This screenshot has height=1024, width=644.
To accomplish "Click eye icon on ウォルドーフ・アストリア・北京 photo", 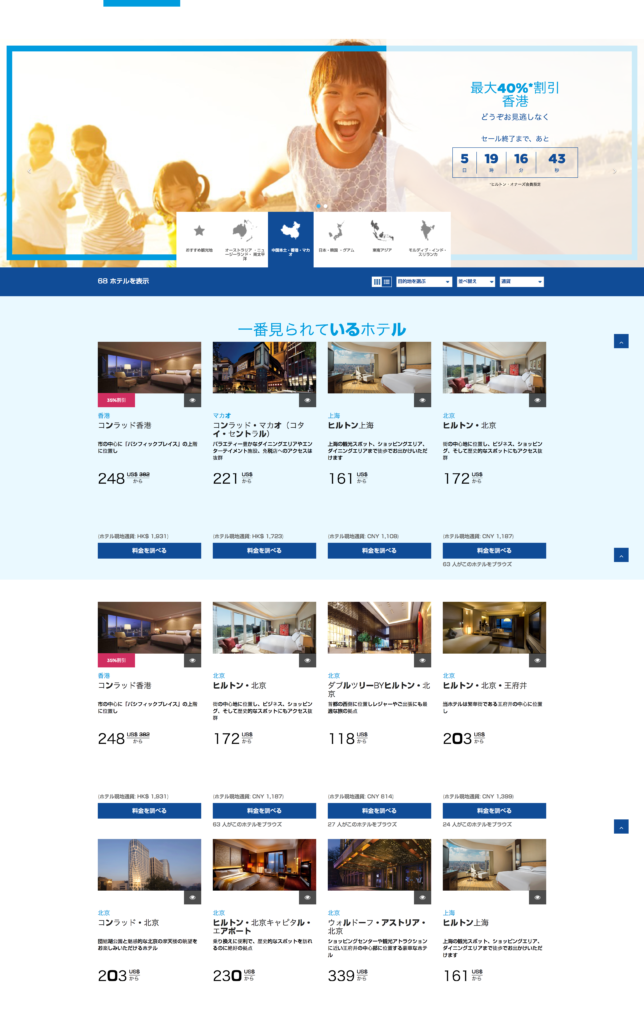I will tap(423, 897).
